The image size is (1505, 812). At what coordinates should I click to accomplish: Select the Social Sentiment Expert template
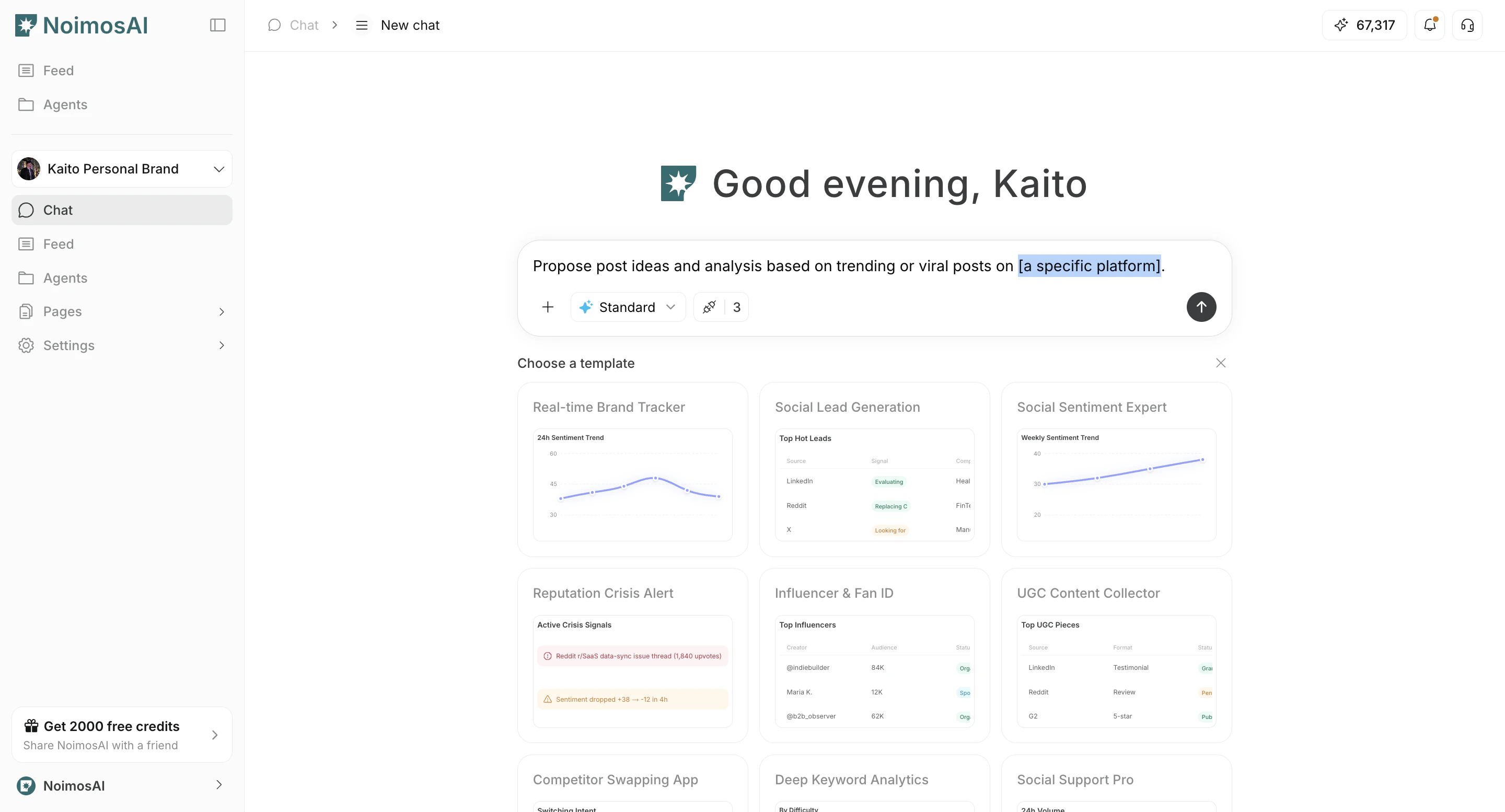[1116, 469]
